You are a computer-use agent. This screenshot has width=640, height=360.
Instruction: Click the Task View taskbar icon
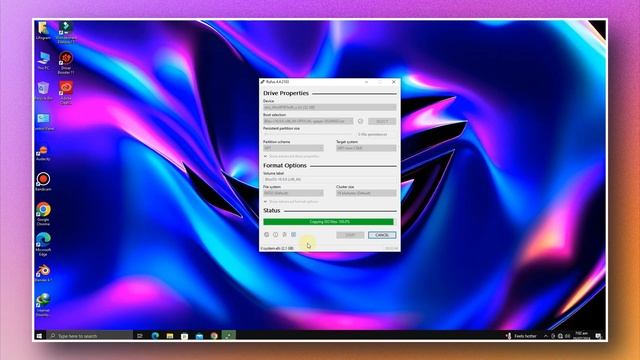(140, 336)
